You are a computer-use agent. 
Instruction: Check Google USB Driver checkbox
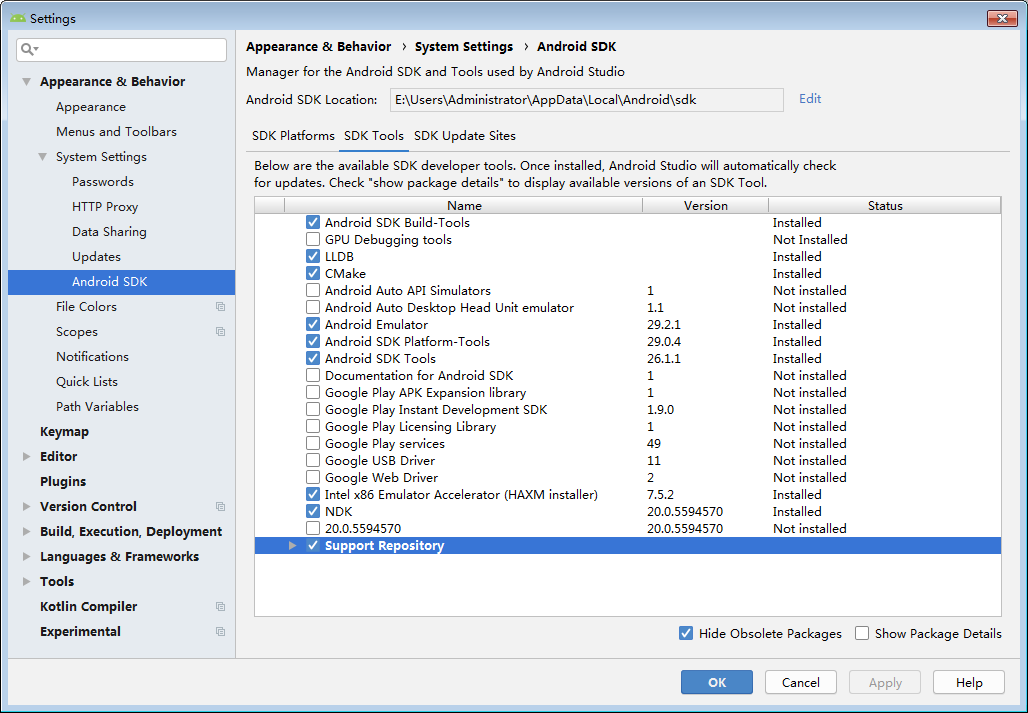(x=313, y=461)
